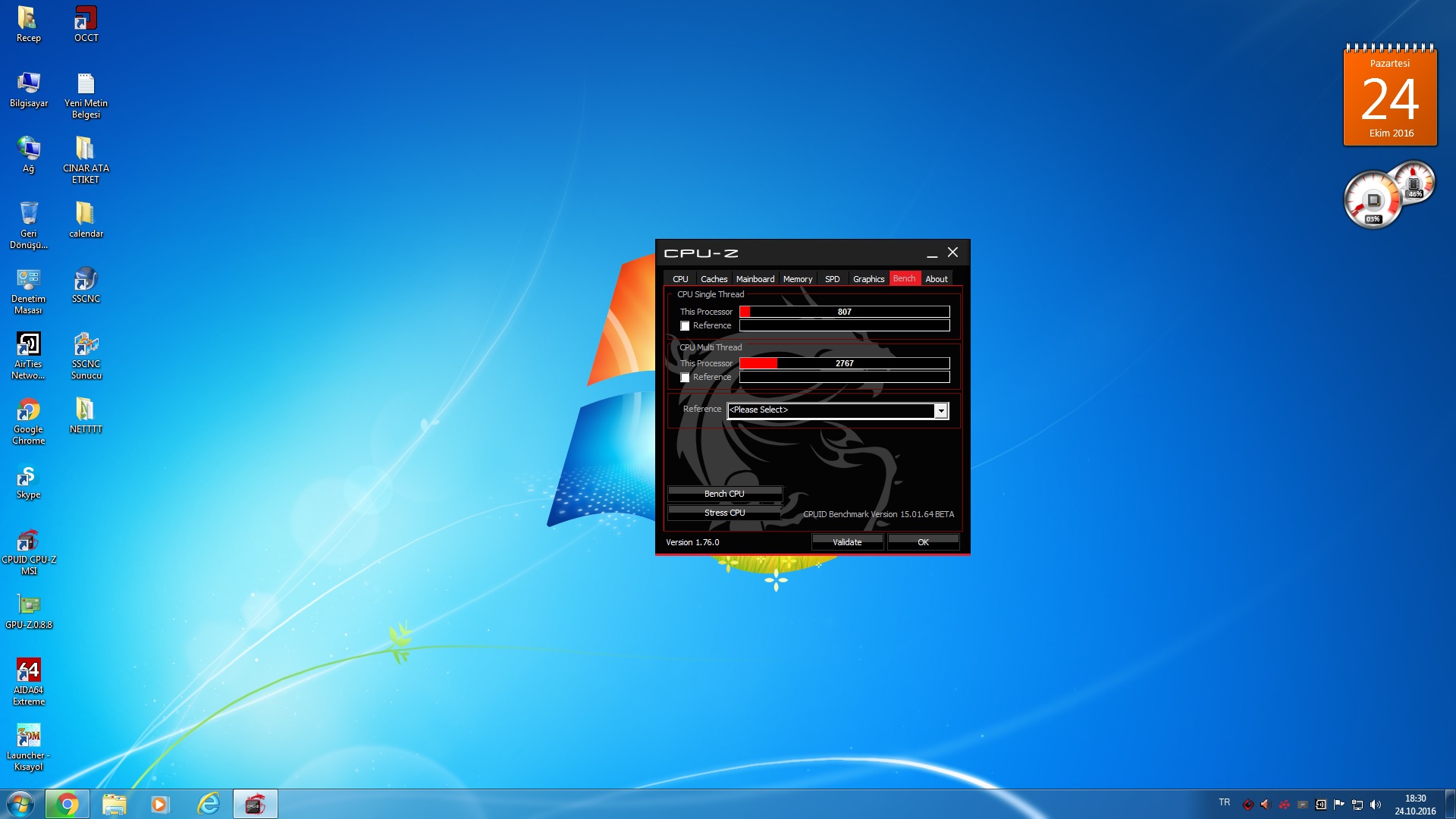Click the Show desktop strip
Screen dimensions: 1456x819
coord(1450,804)
